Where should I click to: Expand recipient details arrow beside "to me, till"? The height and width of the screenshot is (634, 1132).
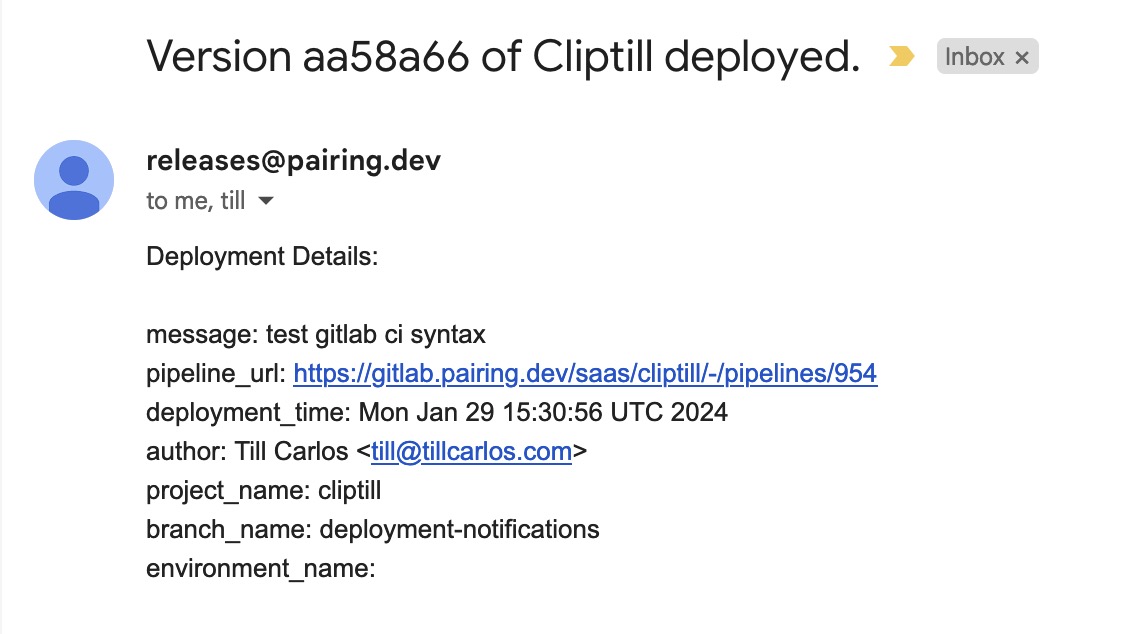coord(266,201)
